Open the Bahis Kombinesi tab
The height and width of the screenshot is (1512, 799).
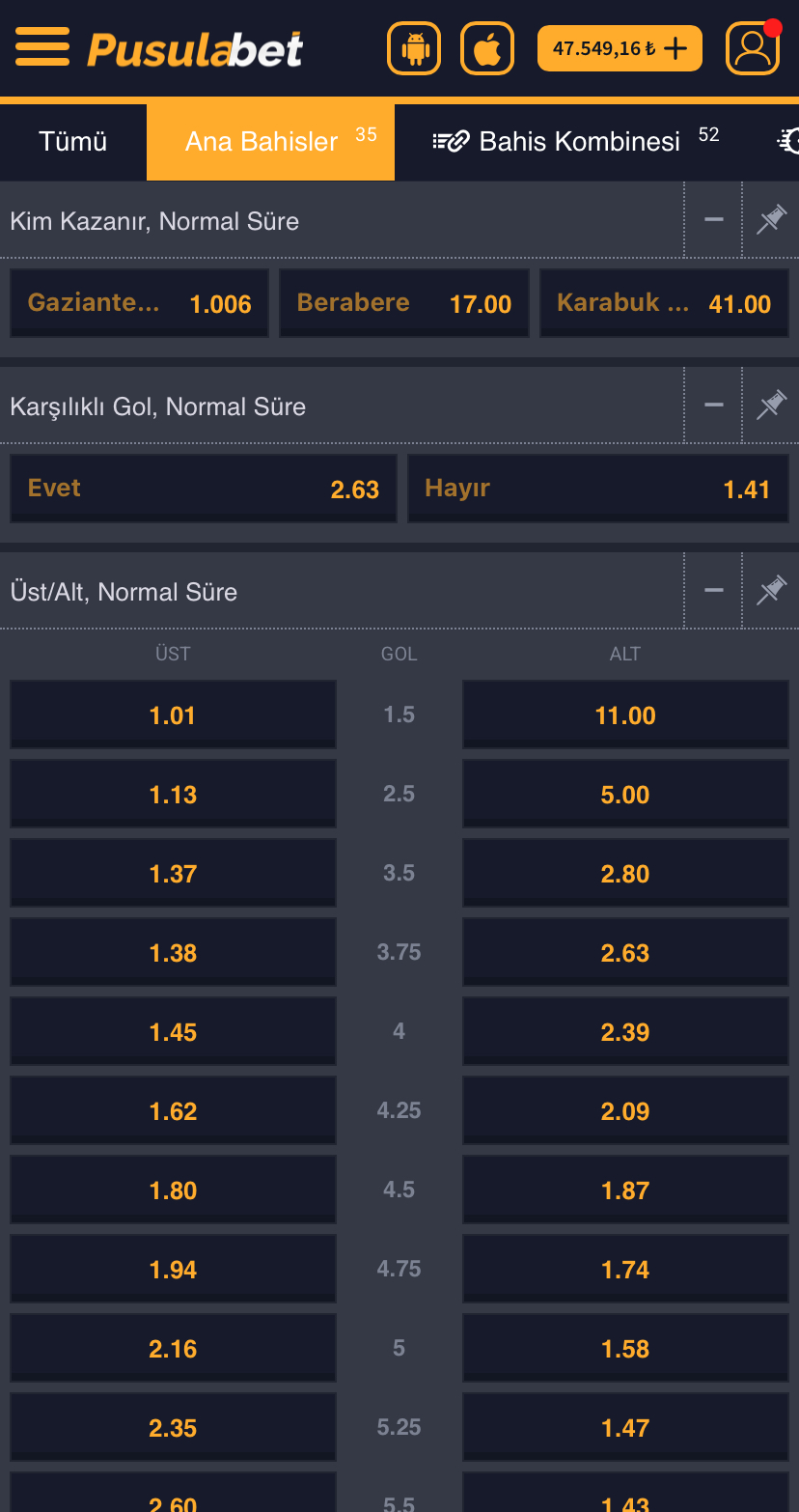575,142
